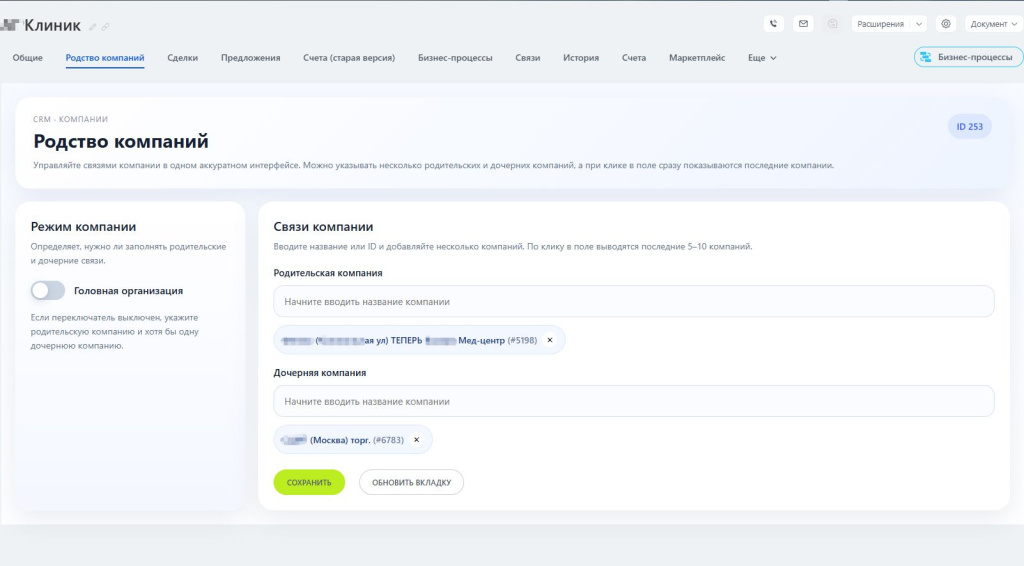This screenshot has height=566, width=1024.
Task: Open the Документ dropdown
Action: click(994, 24)
